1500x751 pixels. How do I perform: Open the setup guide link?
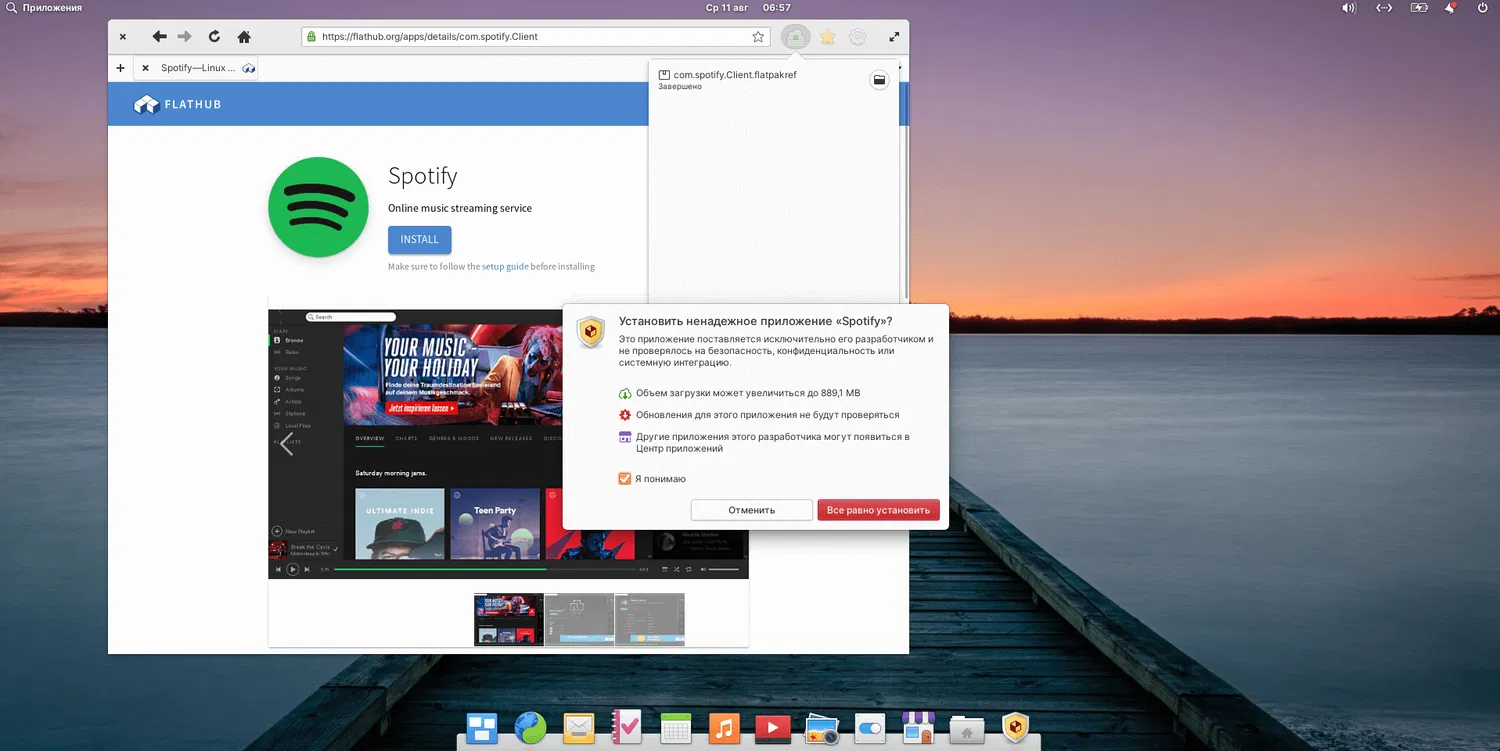[505, 267]
